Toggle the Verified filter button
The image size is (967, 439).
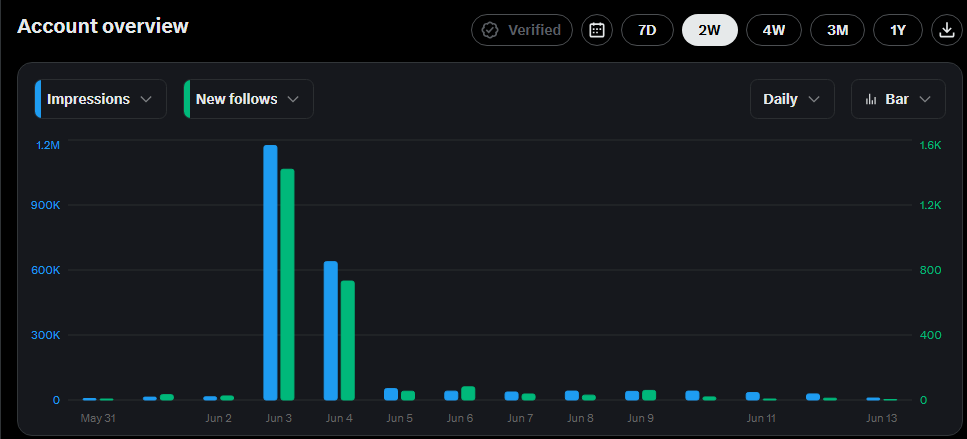tap(522, 30)
